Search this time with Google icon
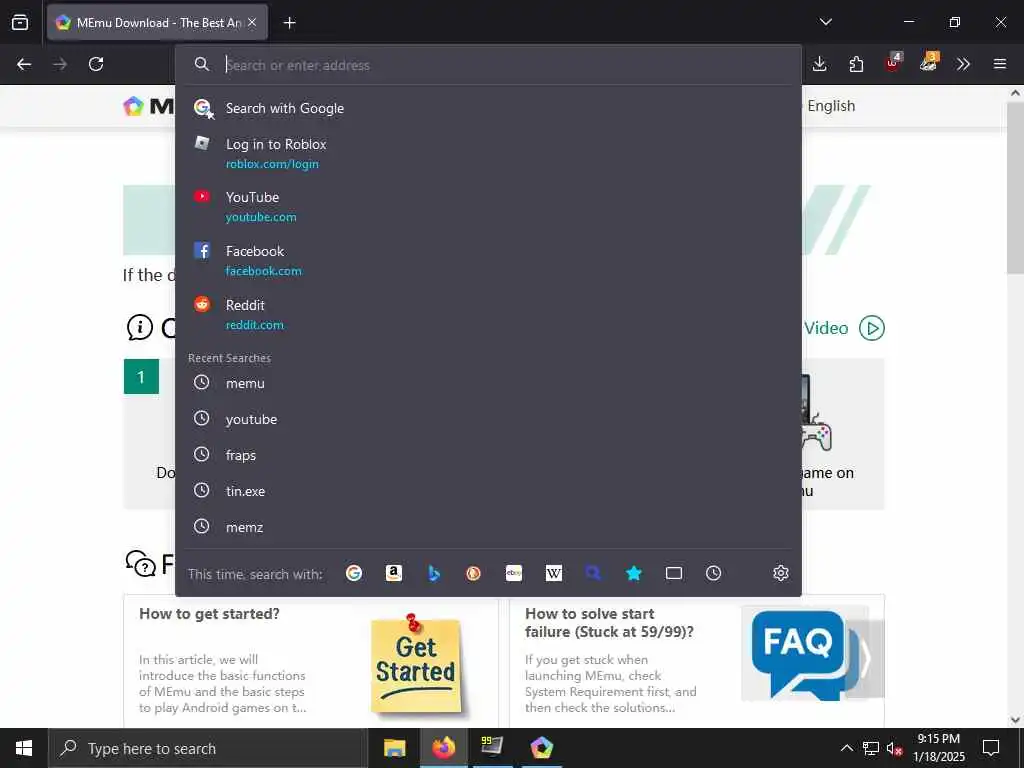Viewport: 1024px width, 768px height. pos(354,573)
